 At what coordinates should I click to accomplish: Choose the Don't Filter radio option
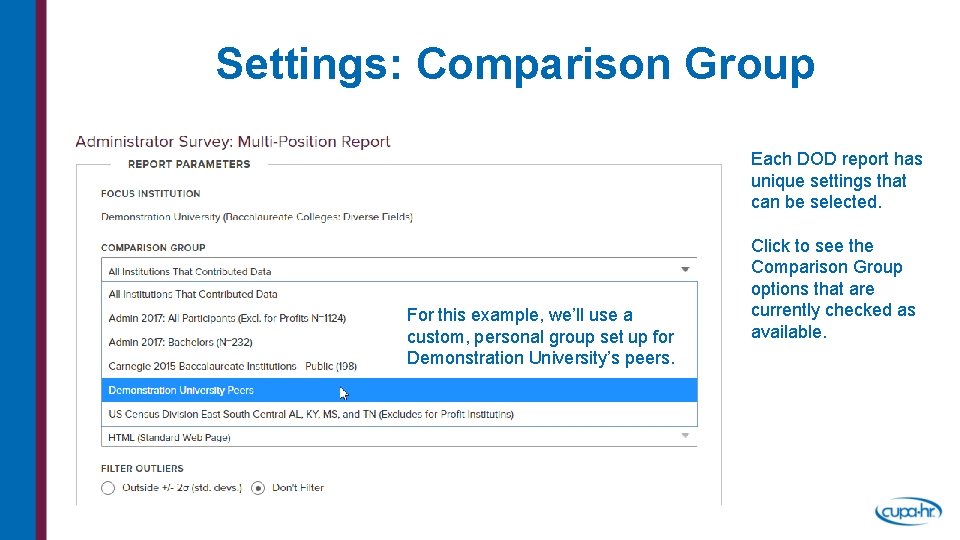click(258, 488)
